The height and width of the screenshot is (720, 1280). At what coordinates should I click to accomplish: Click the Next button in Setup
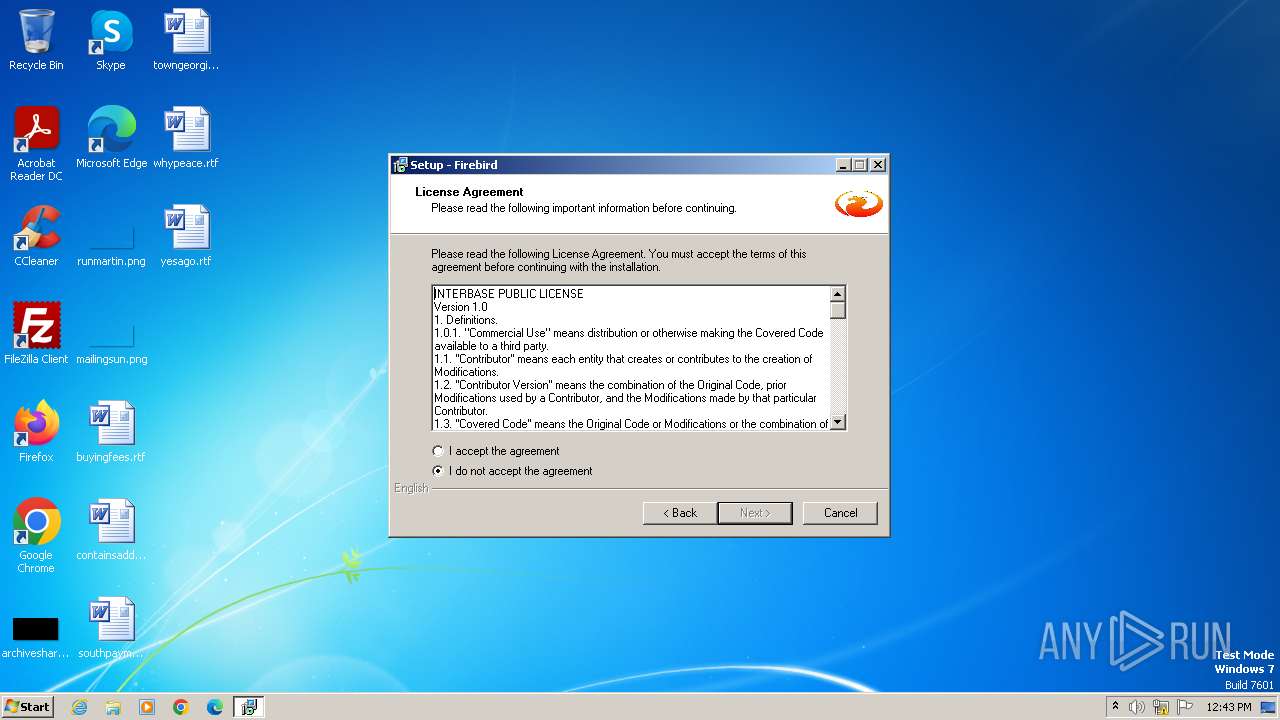(755, 513)
